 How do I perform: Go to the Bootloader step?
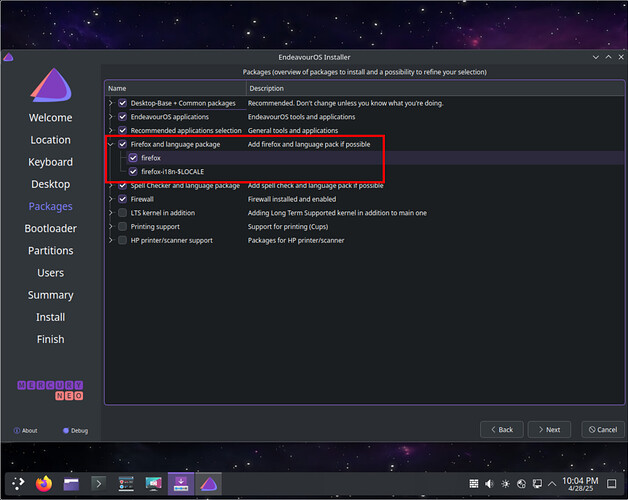[50, 228]
